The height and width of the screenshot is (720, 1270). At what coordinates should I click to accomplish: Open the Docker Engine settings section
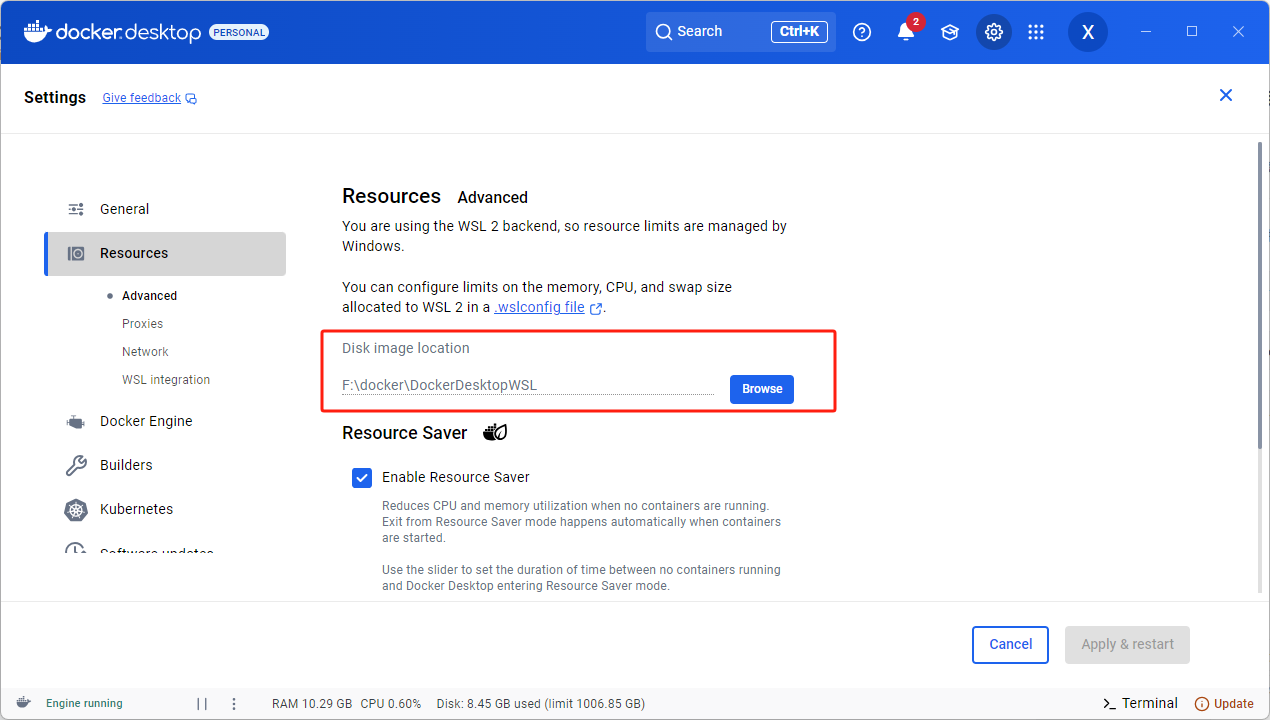(165, 421)
